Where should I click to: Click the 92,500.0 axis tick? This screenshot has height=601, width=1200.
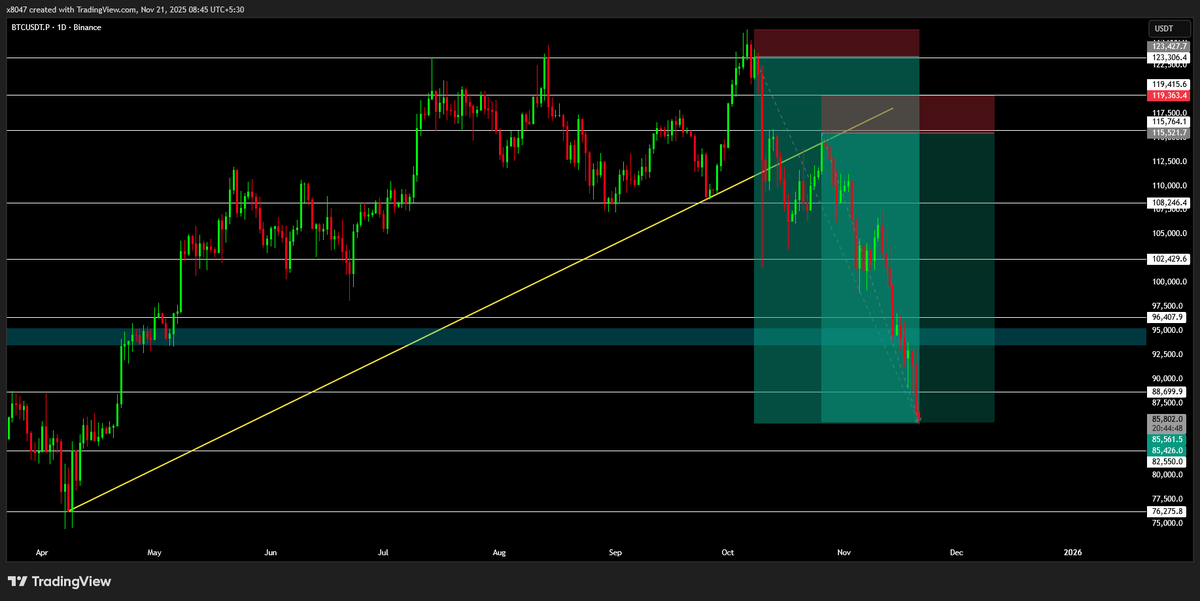1169,354
